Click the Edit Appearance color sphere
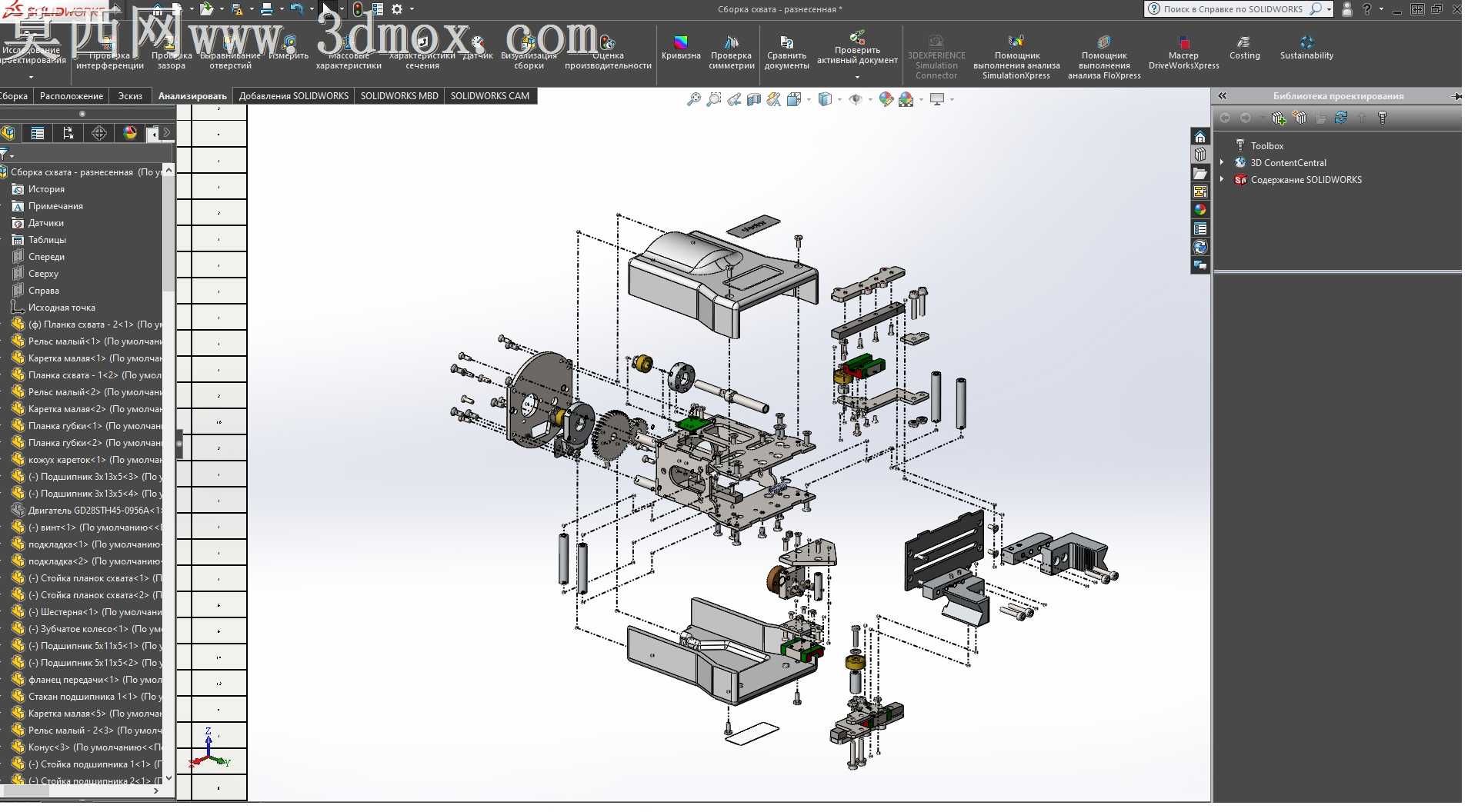This screenshot has height=812, width=1468. [x=886, y=99]
